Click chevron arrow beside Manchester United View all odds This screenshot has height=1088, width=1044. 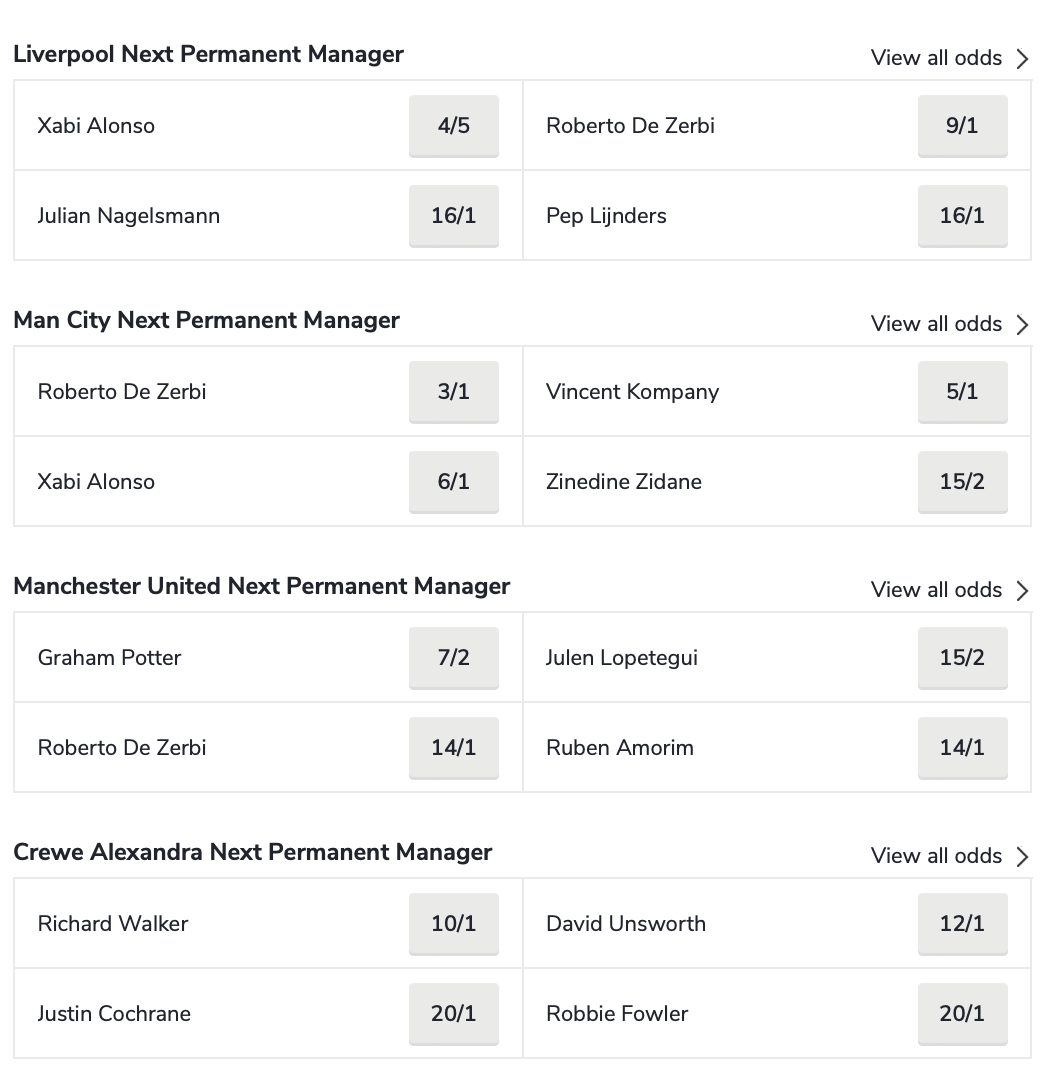tap(1022, 590)
